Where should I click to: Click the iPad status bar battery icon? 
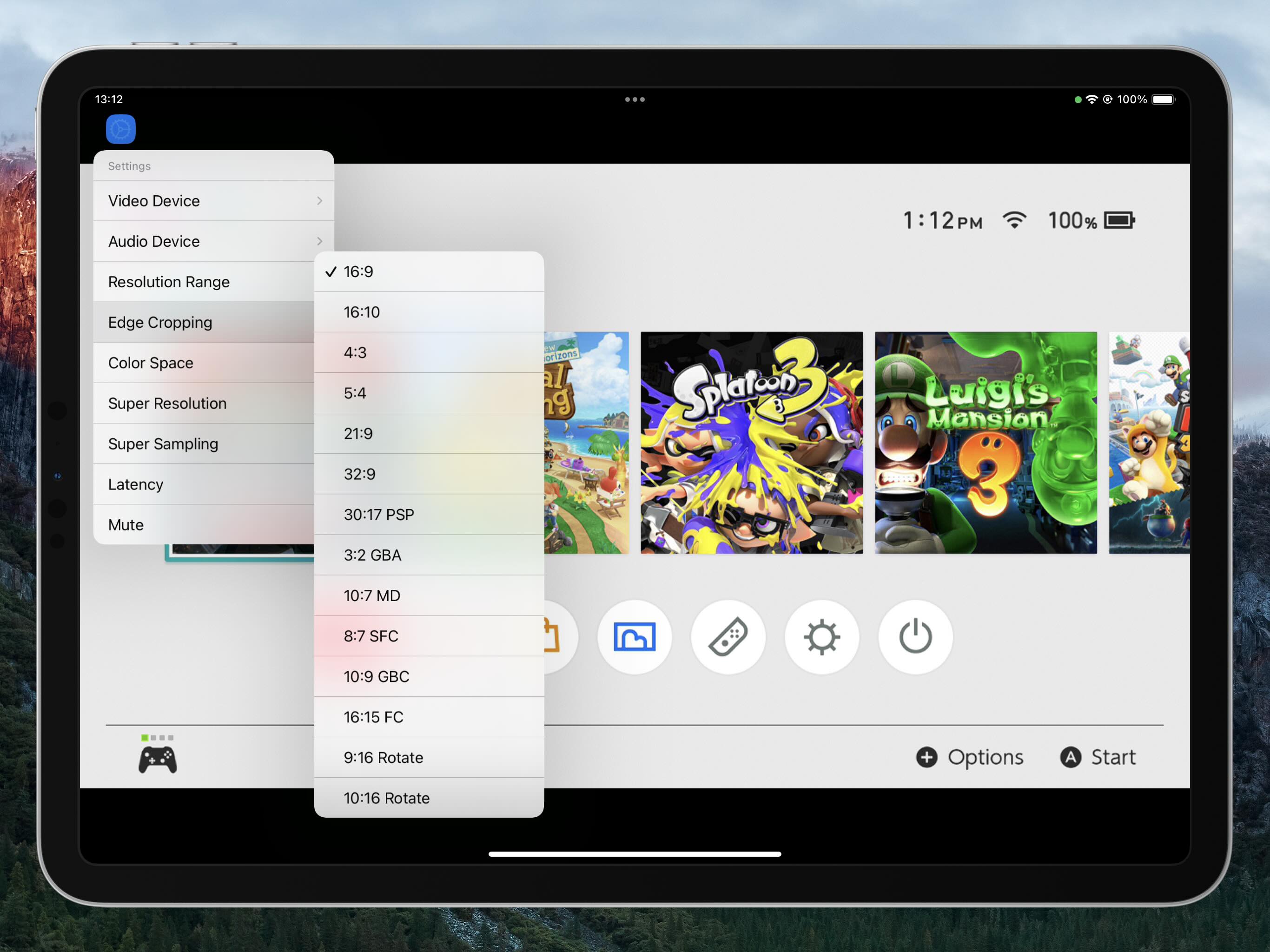(1164, 99)
